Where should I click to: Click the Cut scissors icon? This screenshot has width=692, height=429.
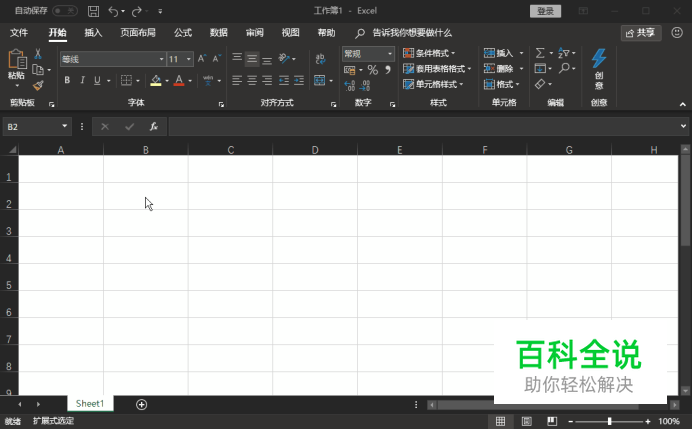(38, 54)
